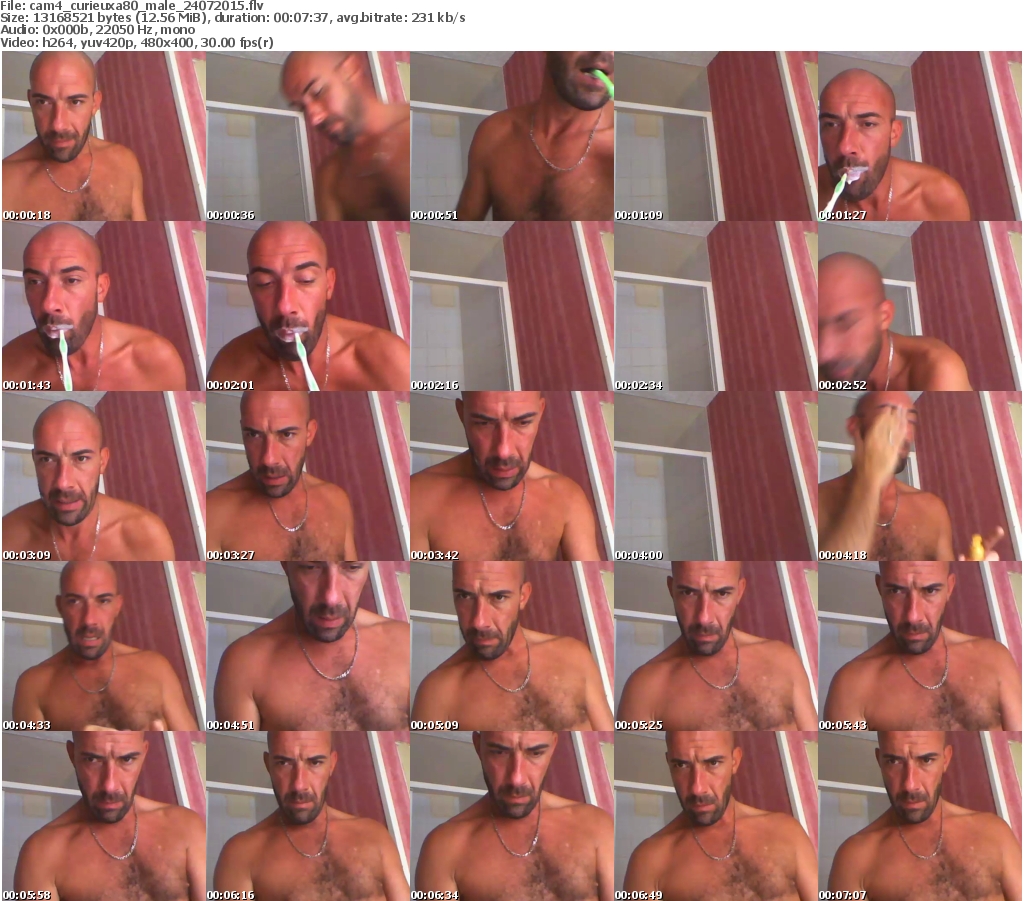1024x901 pixels.
Task: Select the blurred frame stamped 00:02:52
Action: 920,306
